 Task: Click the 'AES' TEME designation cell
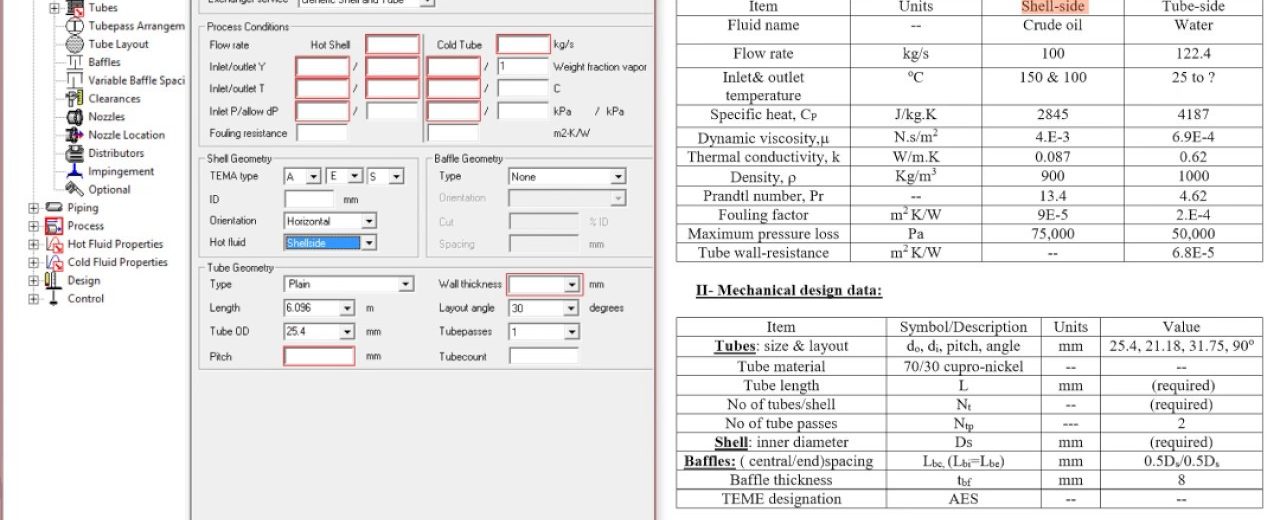tap(963, 499)
